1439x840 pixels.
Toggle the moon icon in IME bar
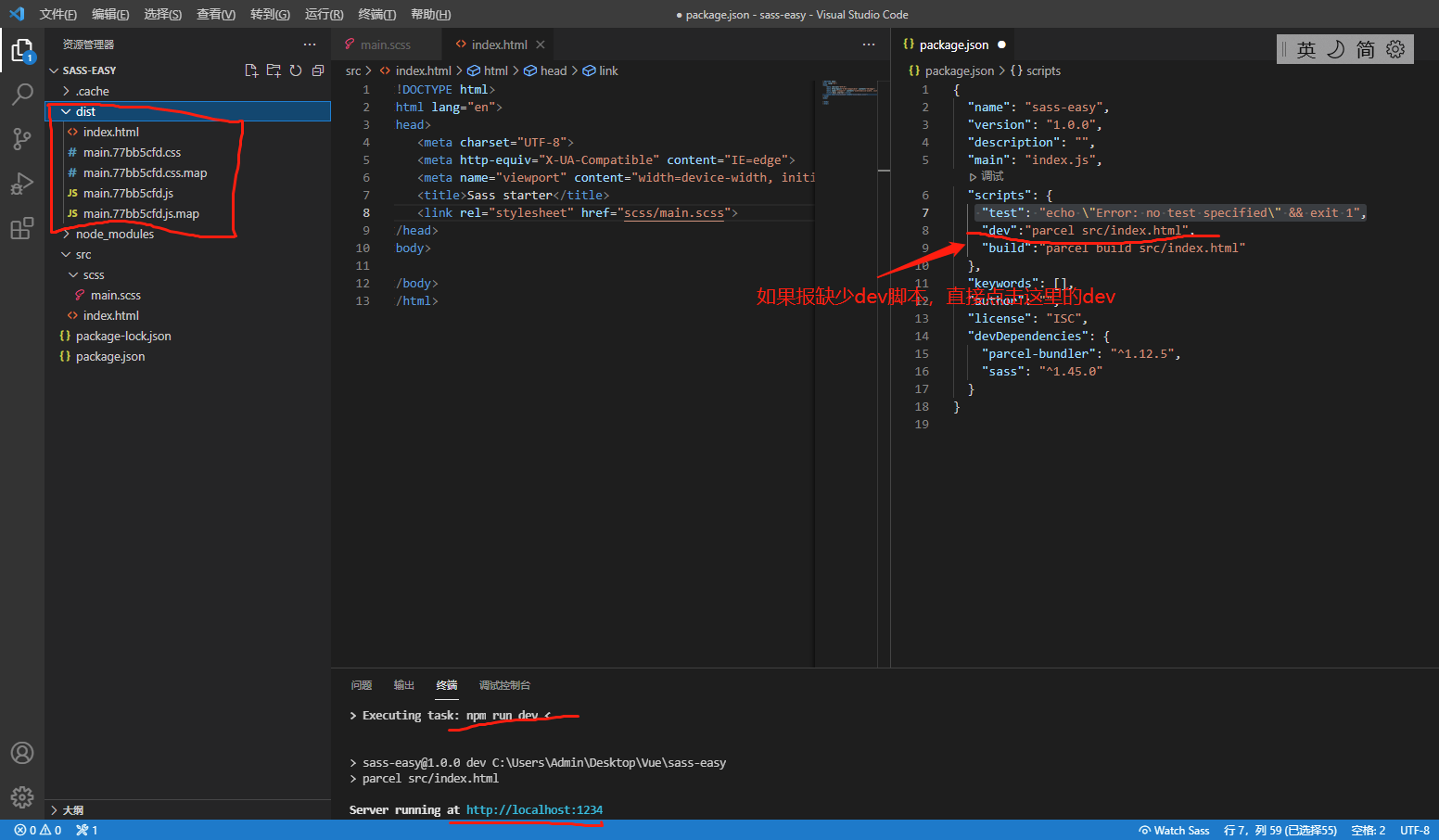tap(1335, 49)
